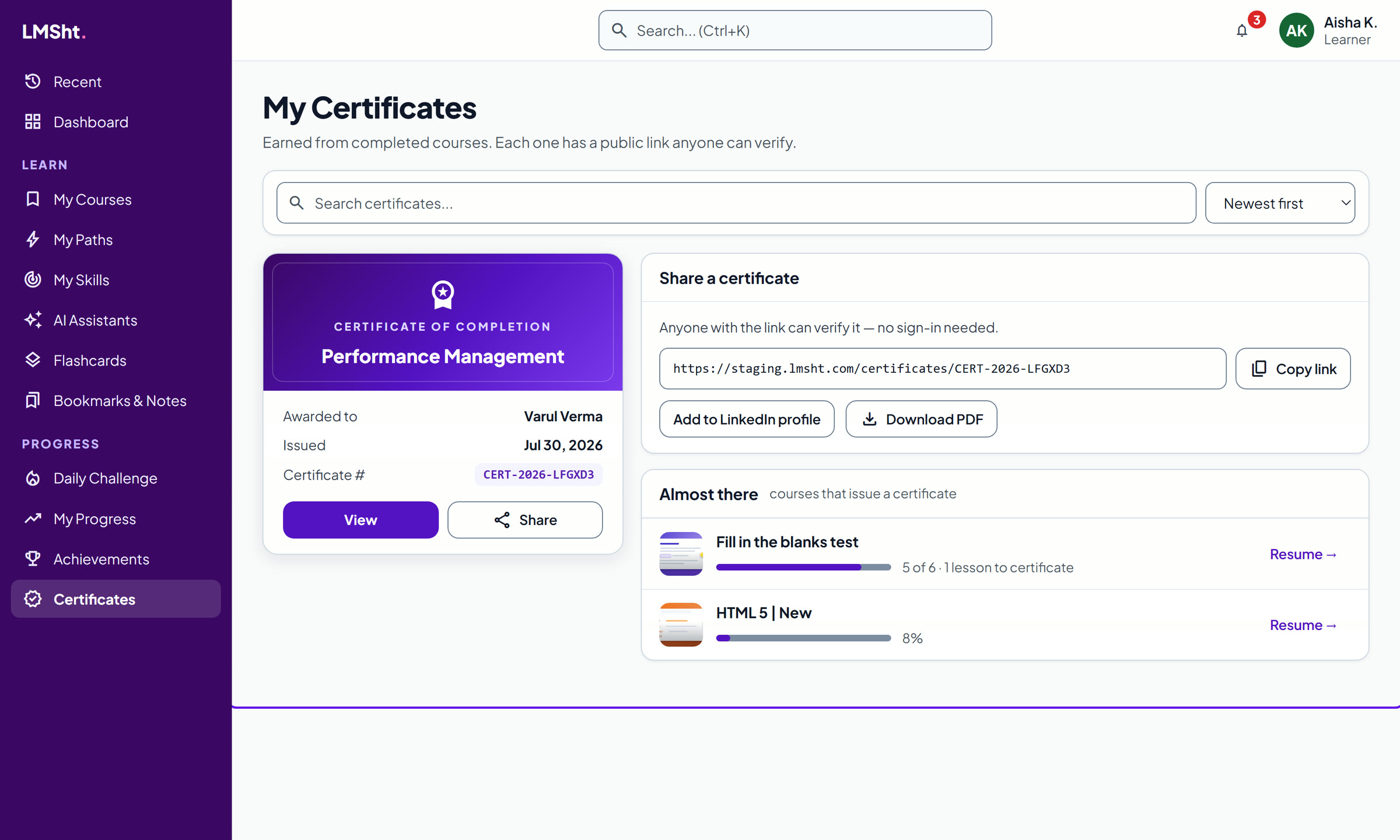Screen dimensions: 1400x840
Task: Click the AI Assistants sparkle icon
Action: point(33,320)
